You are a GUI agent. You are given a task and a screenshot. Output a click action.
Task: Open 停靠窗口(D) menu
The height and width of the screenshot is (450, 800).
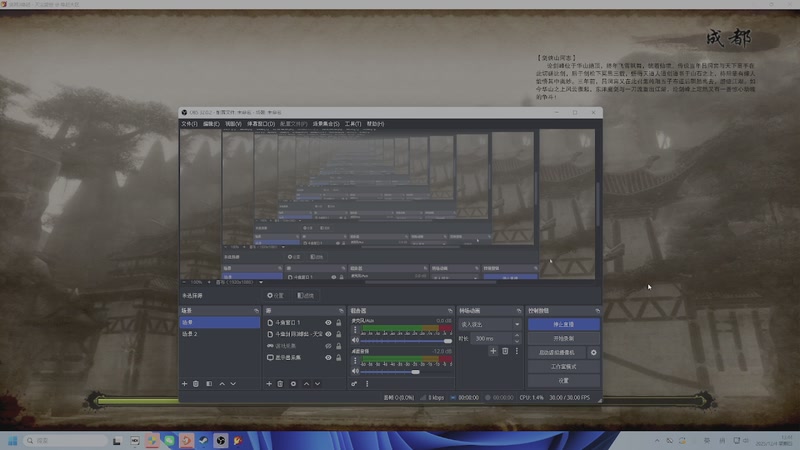pyautogui.click(x=261, y=124)
